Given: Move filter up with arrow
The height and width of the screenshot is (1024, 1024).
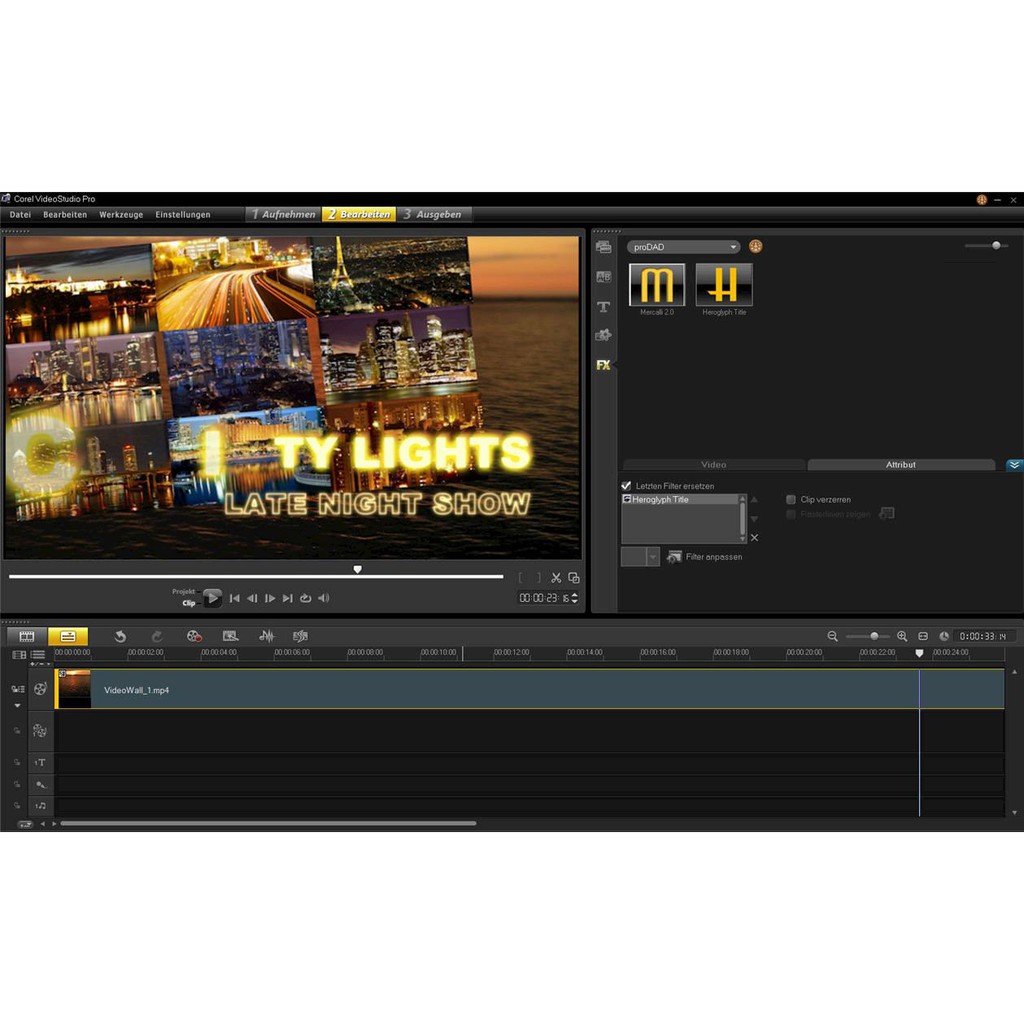Looking at the screenshot, I should click(754, 500).
